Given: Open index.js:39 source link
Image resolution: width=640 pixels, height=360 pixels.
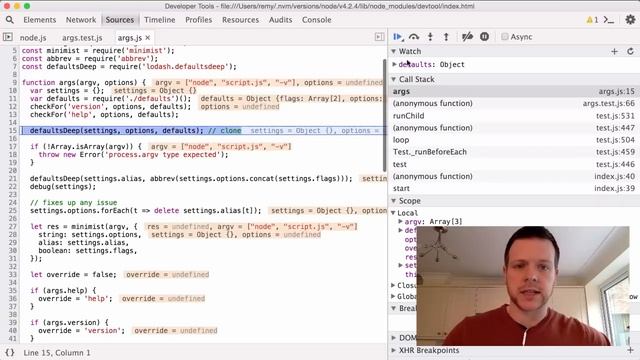Looking at the screenshot, I should [615, 189].
